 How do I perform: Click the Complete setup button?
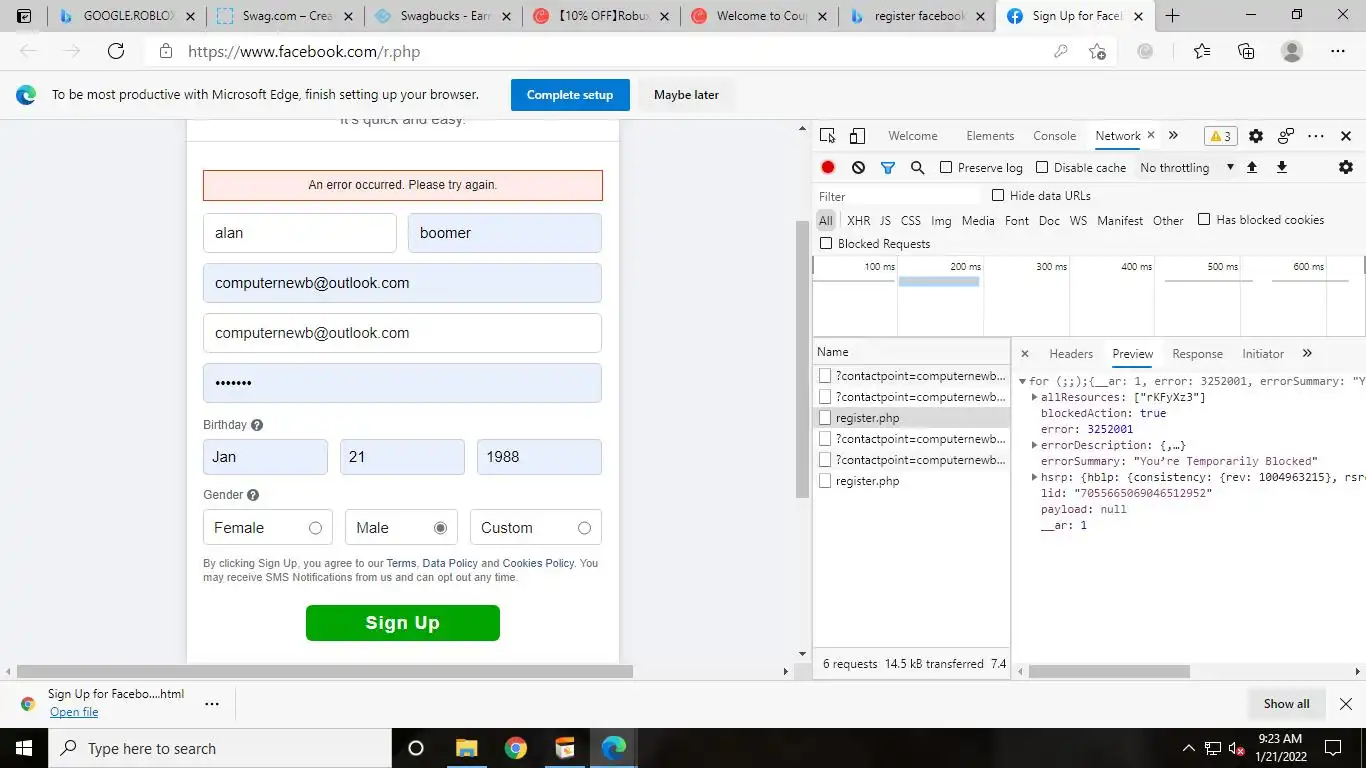point(570,95)
